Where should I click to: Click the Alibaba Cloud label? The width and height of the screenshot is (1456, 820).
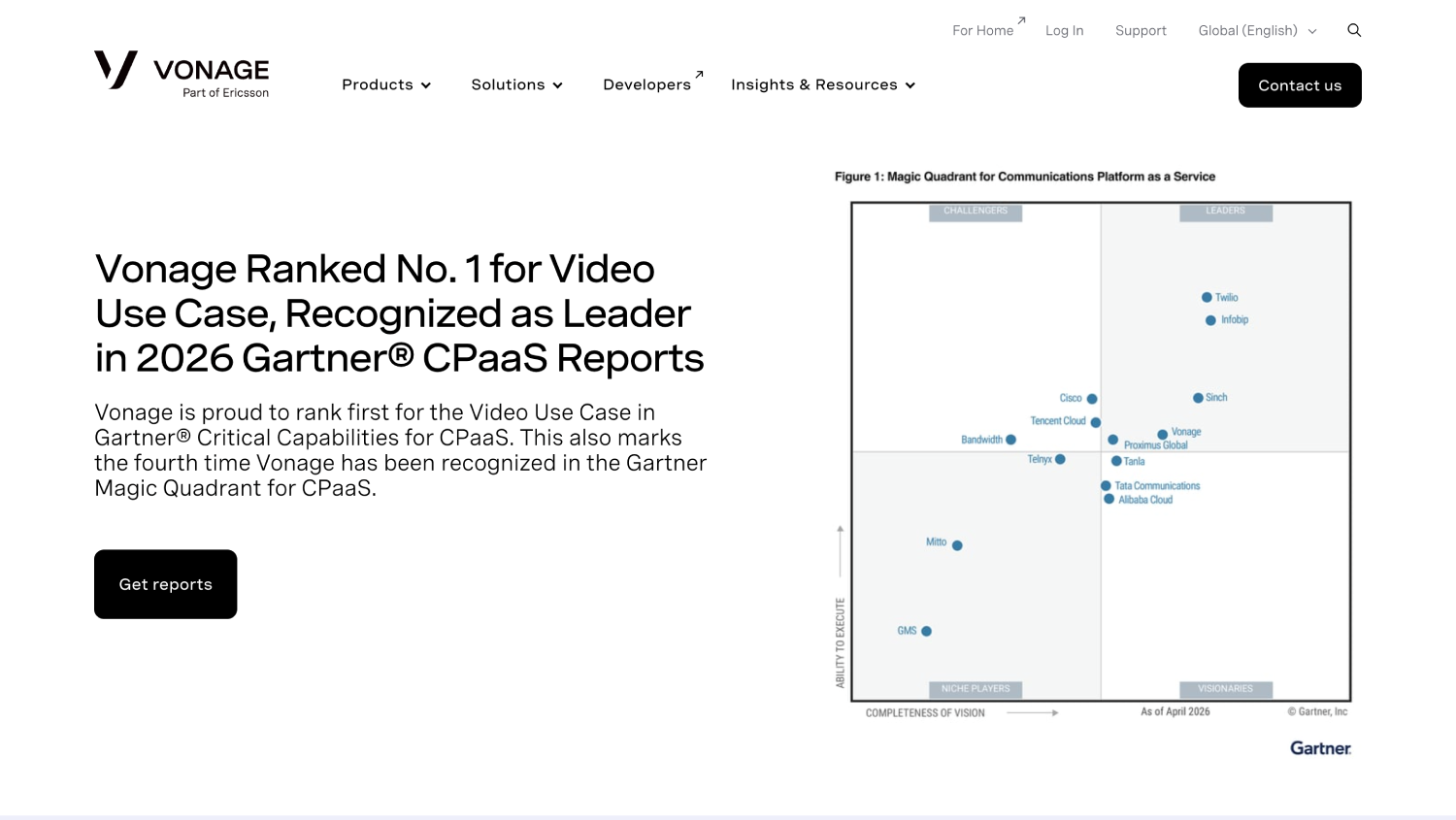1145,501
